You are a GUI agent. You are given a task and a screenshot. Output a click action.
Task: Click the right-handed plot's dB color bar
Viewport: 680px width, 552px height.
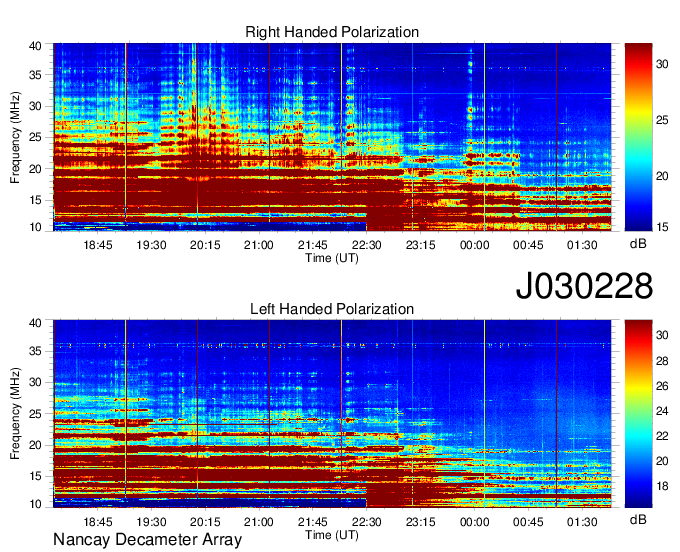(x=638, y=137)
